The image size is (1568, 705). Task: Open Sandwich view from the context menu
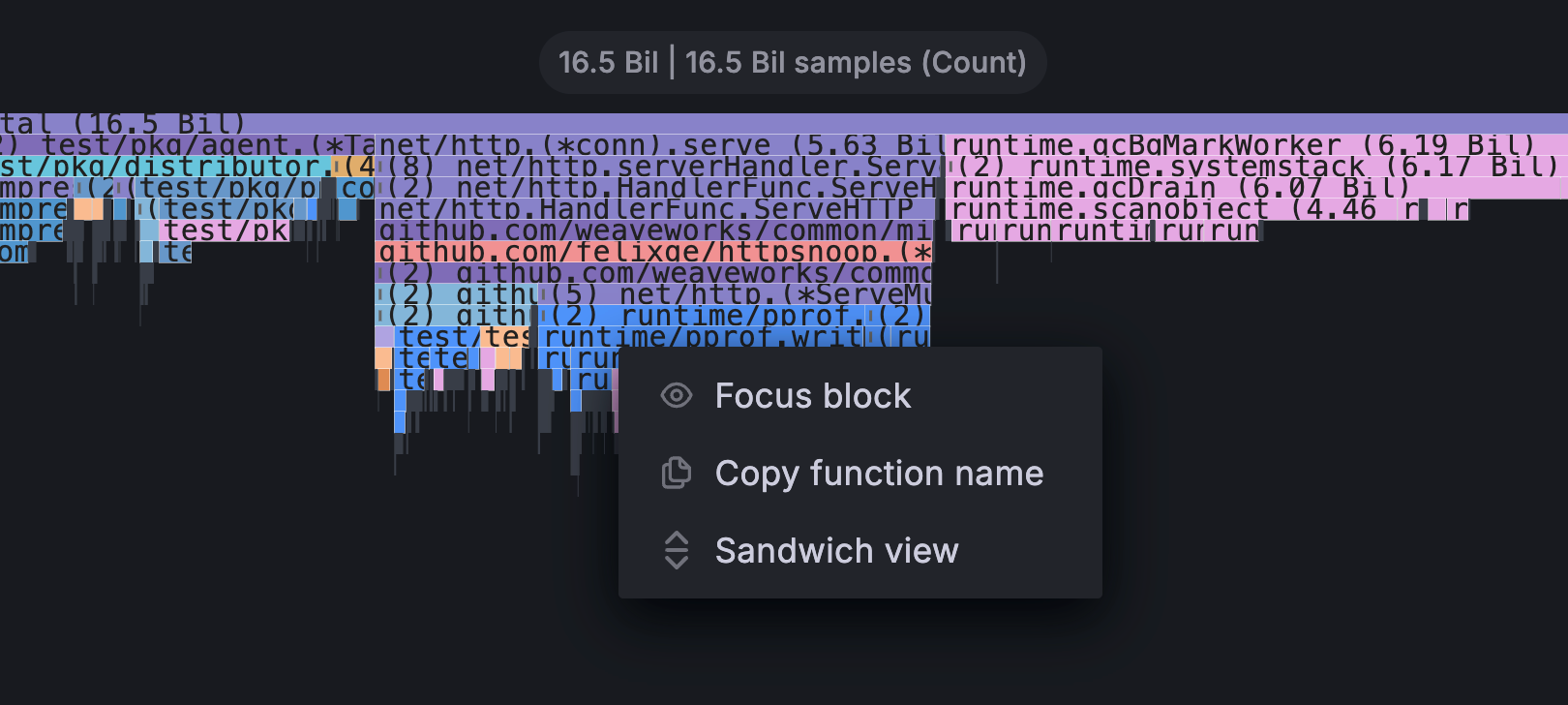pos(836,550)
